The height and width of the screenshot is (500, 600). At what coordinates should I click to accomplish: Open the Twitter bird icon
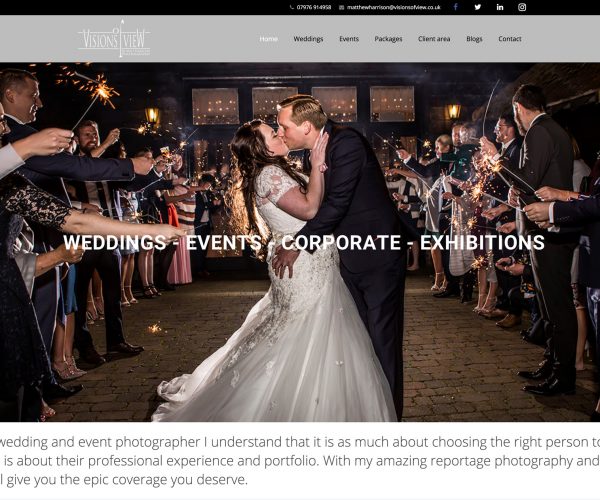(478, 7)
